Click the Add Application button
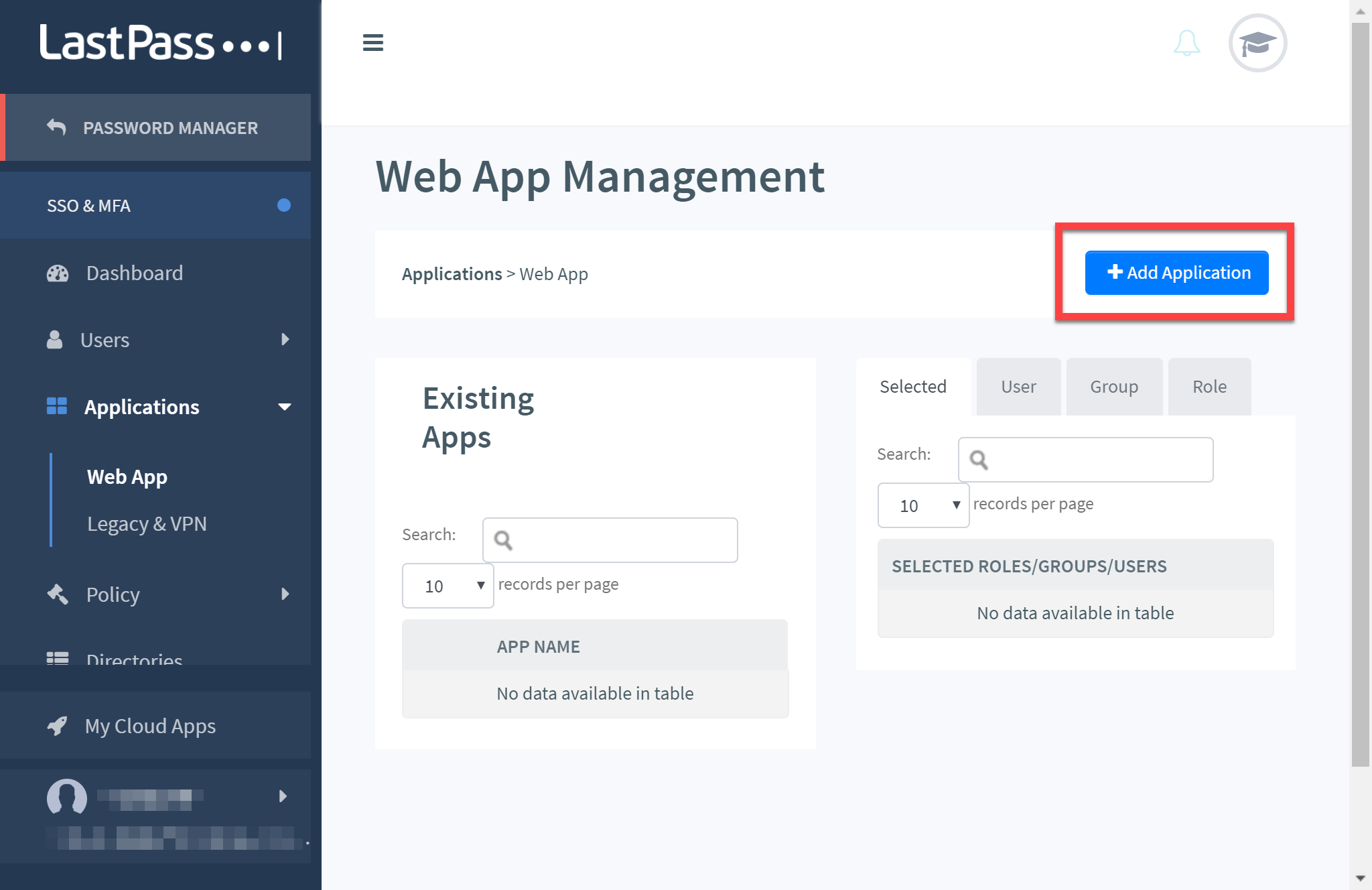Viewport: 1372px width, 890px height. [x=1176, y=273]
